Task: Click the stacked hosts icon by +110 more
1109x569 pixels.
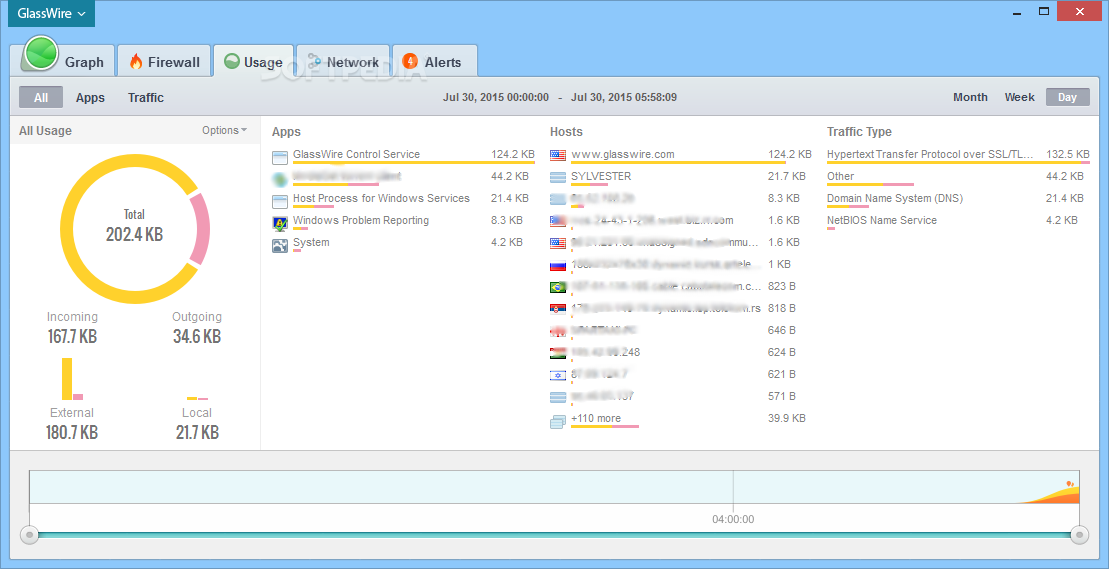Action: coord(558,421)
